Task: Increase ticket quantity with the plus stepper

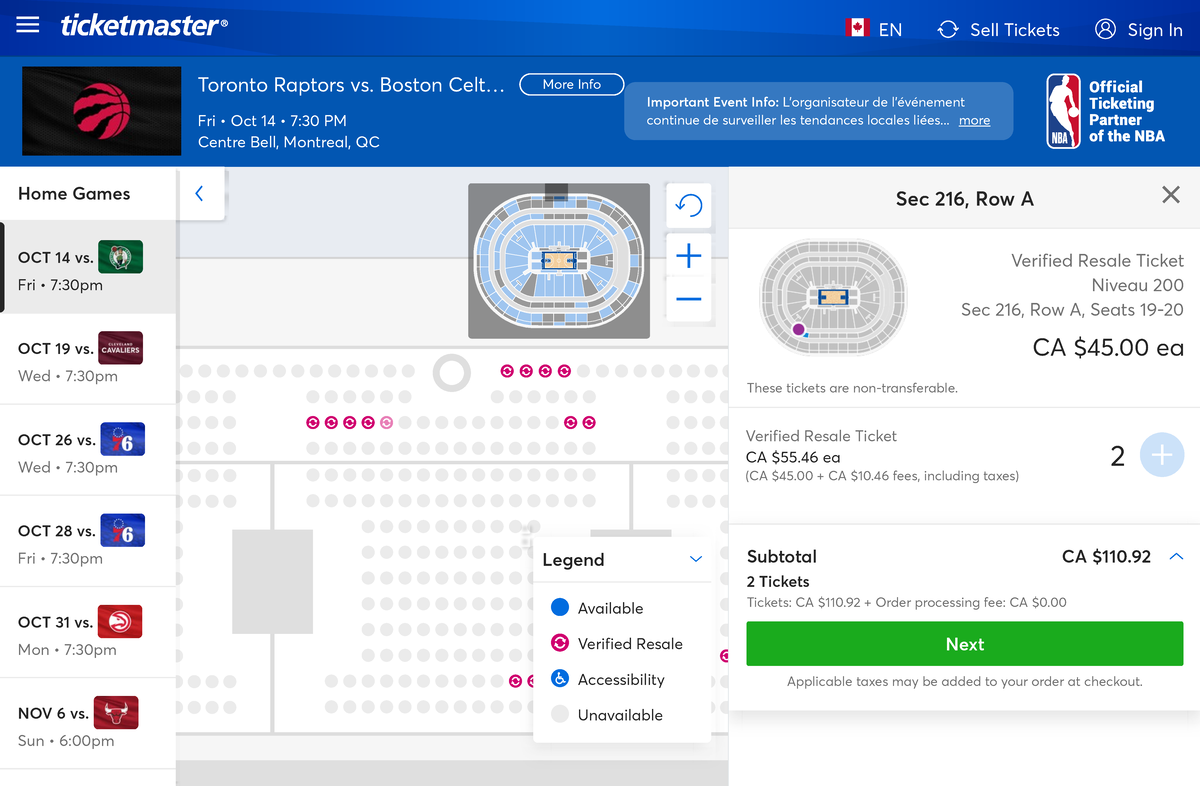Action: coord(1162,455)
